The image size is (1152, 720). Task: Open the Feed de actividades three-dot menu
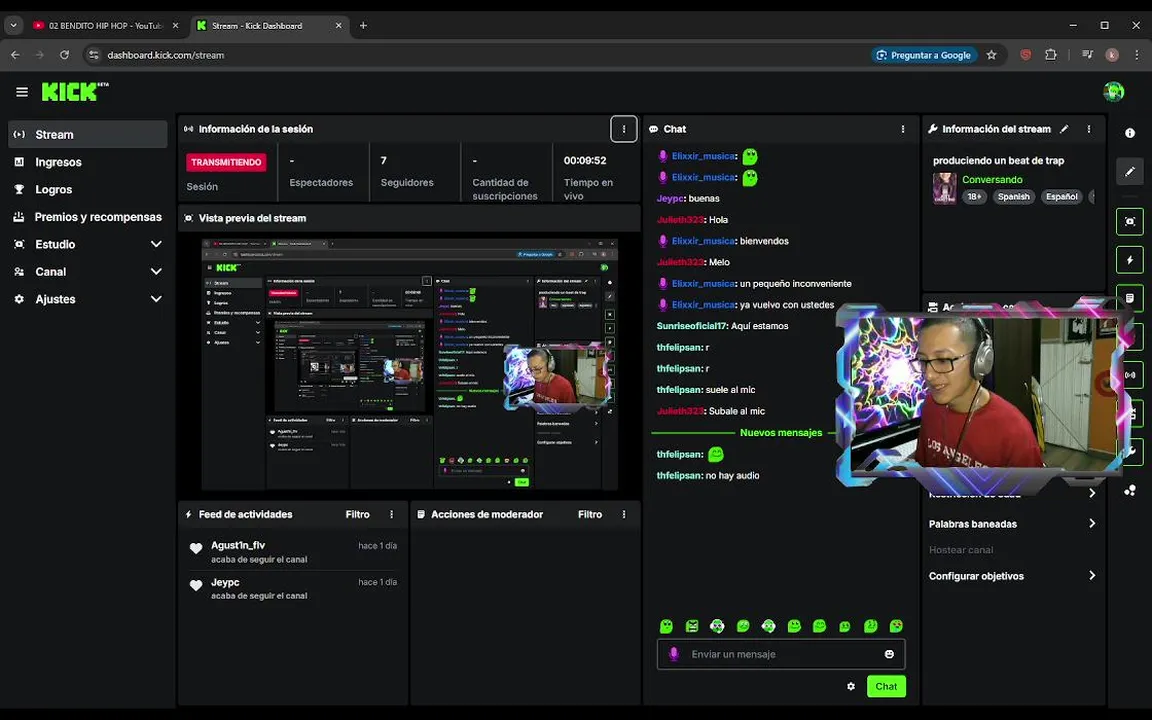tap(392, 514)
